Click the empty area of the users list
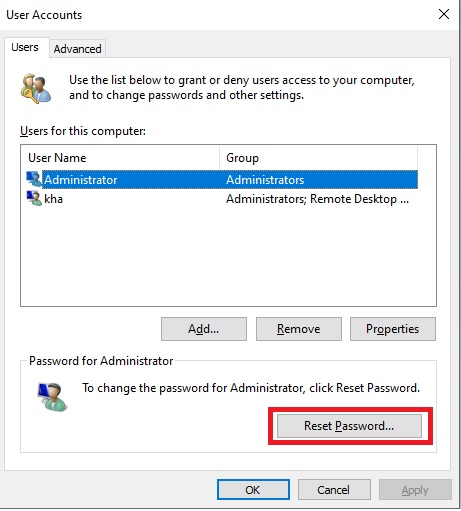The width and height of the screenshot is (461, 511). 228,257
